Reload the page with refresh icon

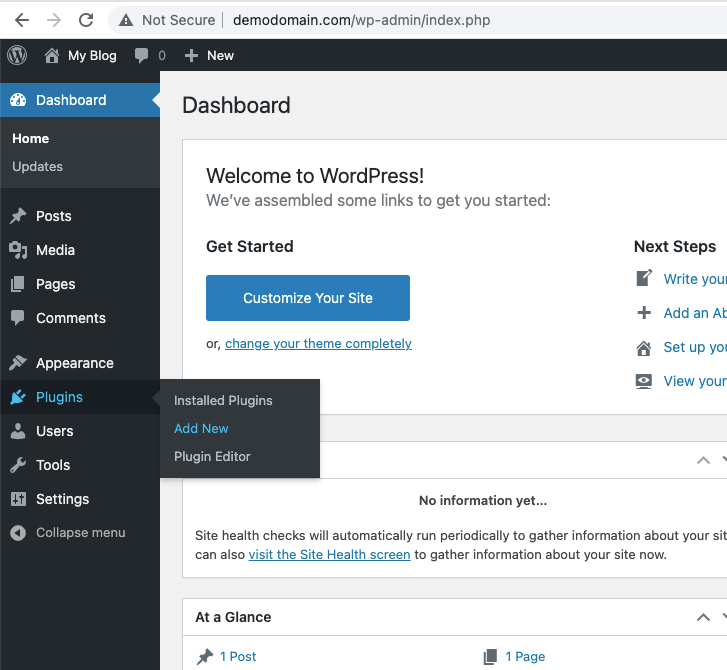(x=86, y=20)
